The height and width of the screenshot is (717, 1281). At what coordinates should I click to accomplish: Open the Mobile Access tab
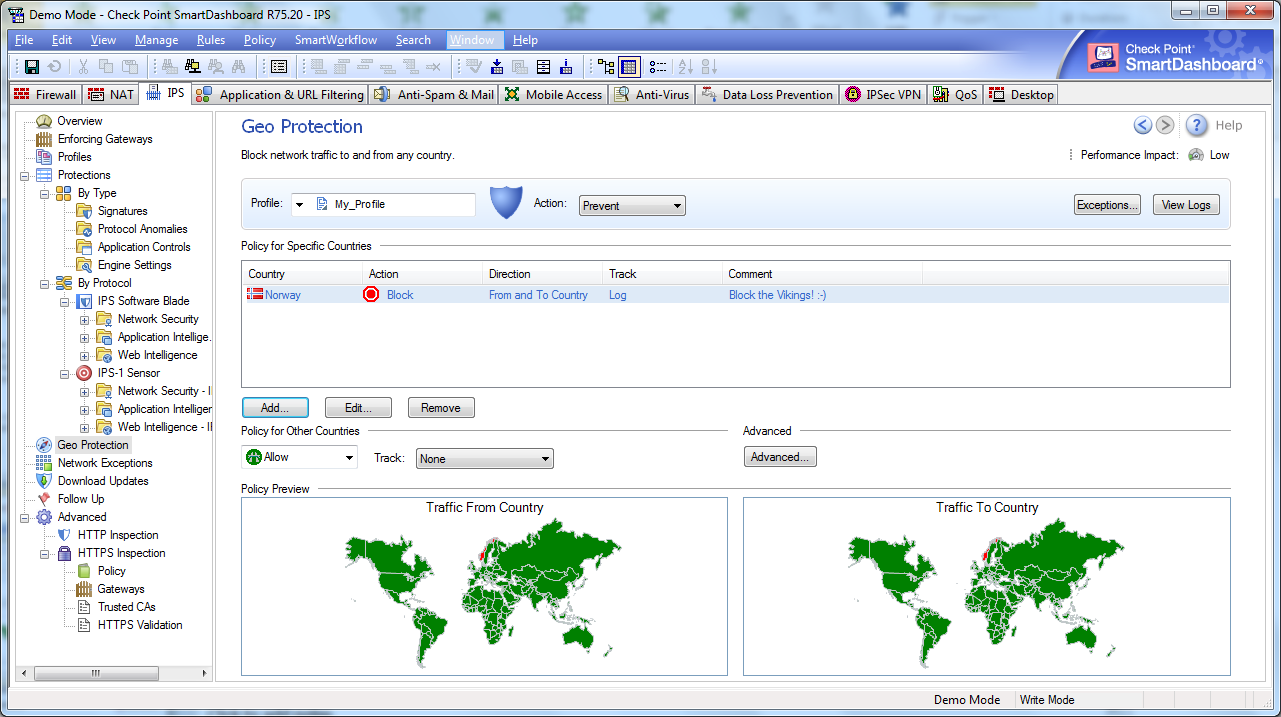tap(553, 95)
